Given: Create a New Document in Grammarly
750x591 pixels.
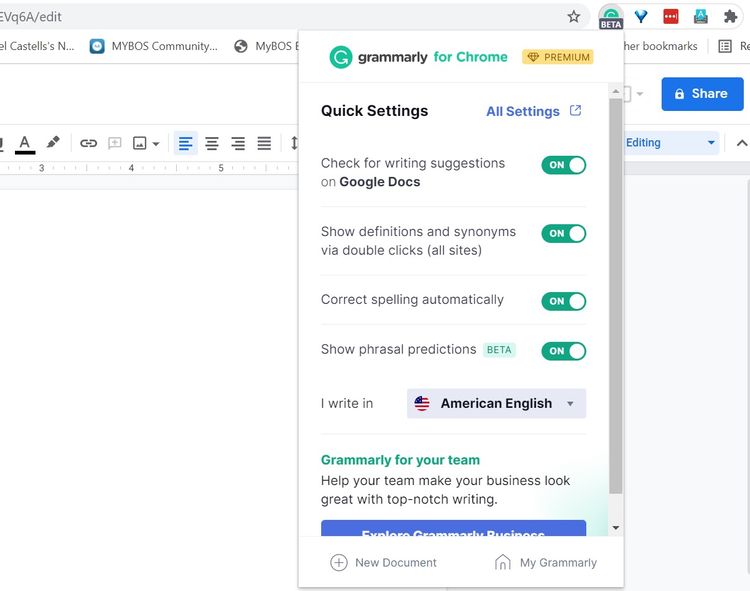Looking at the screenshot, I should coord(384,562).
